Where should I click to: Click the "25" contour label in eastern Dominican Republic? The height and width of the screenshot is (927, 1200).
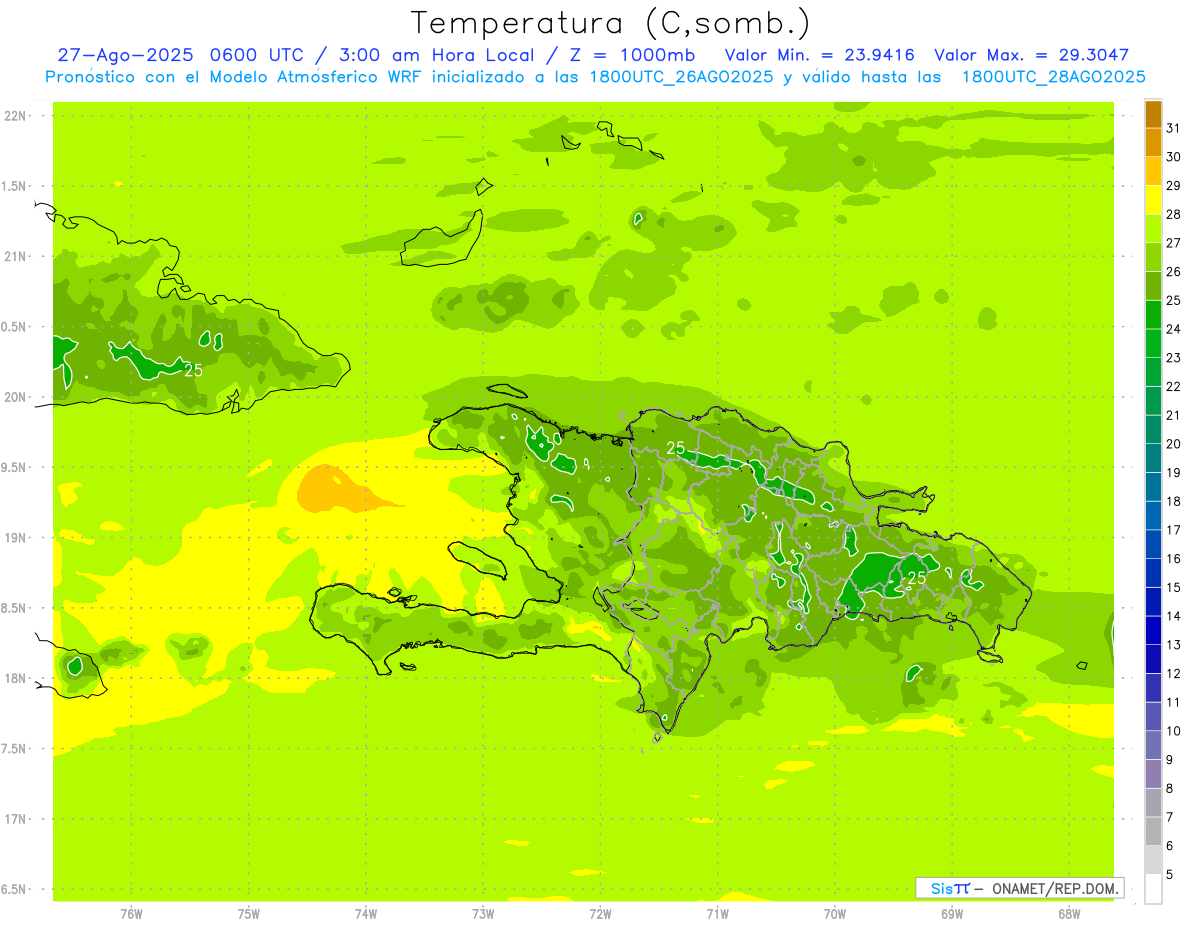[x=916, y=578]
